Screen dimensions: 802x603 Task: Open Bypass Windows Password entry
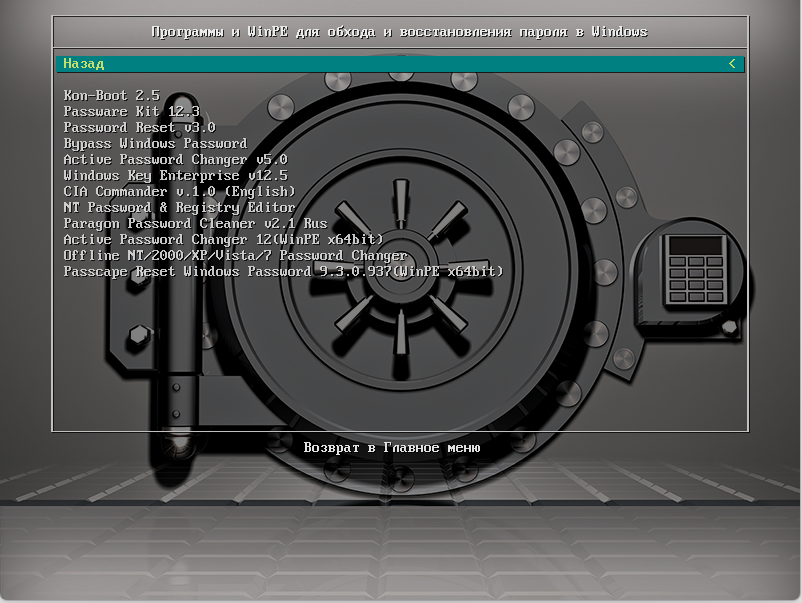click(x=155, y=143)
